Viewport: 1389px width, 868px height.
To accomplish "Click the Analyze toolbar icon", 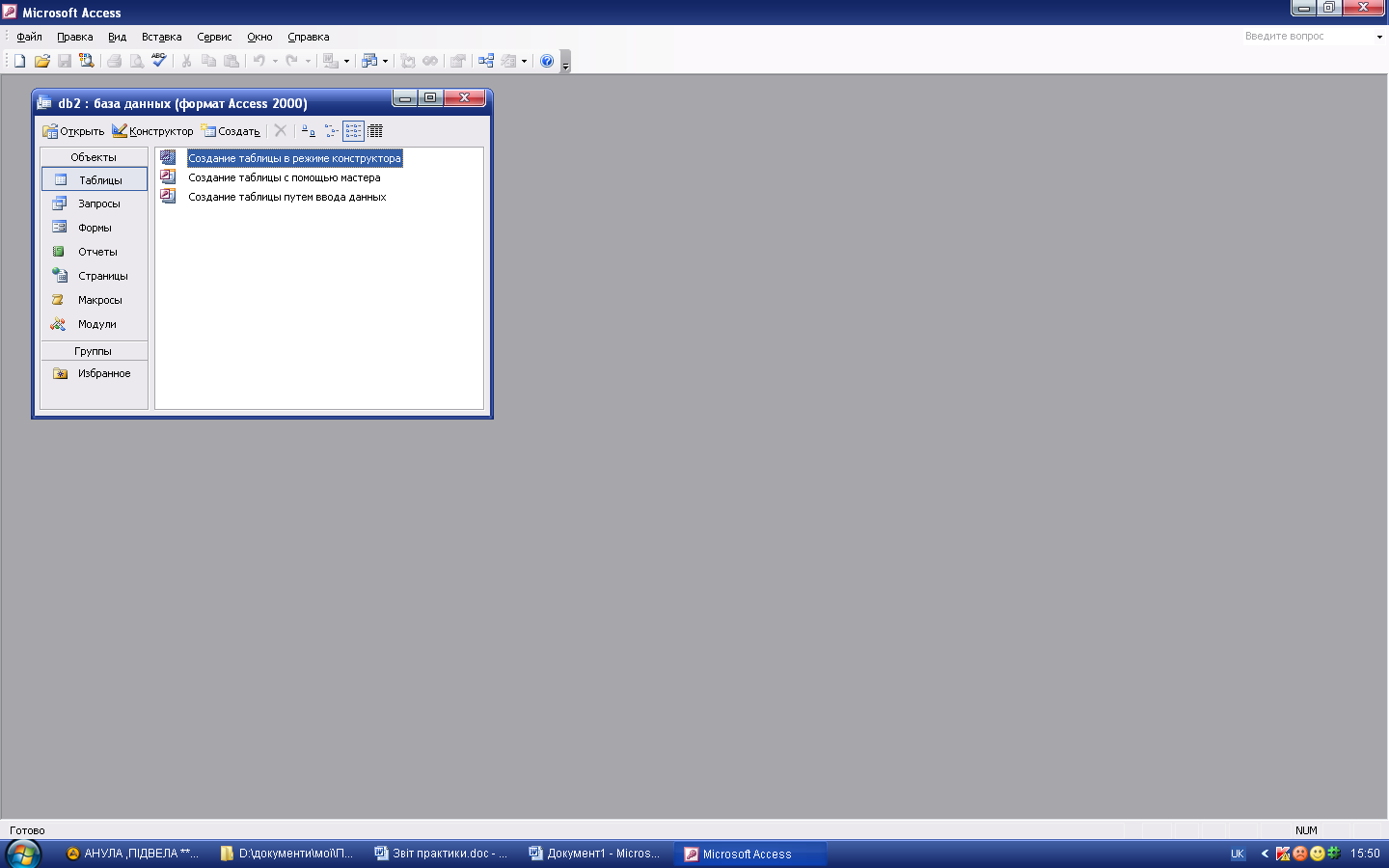I will coord(368,61).
